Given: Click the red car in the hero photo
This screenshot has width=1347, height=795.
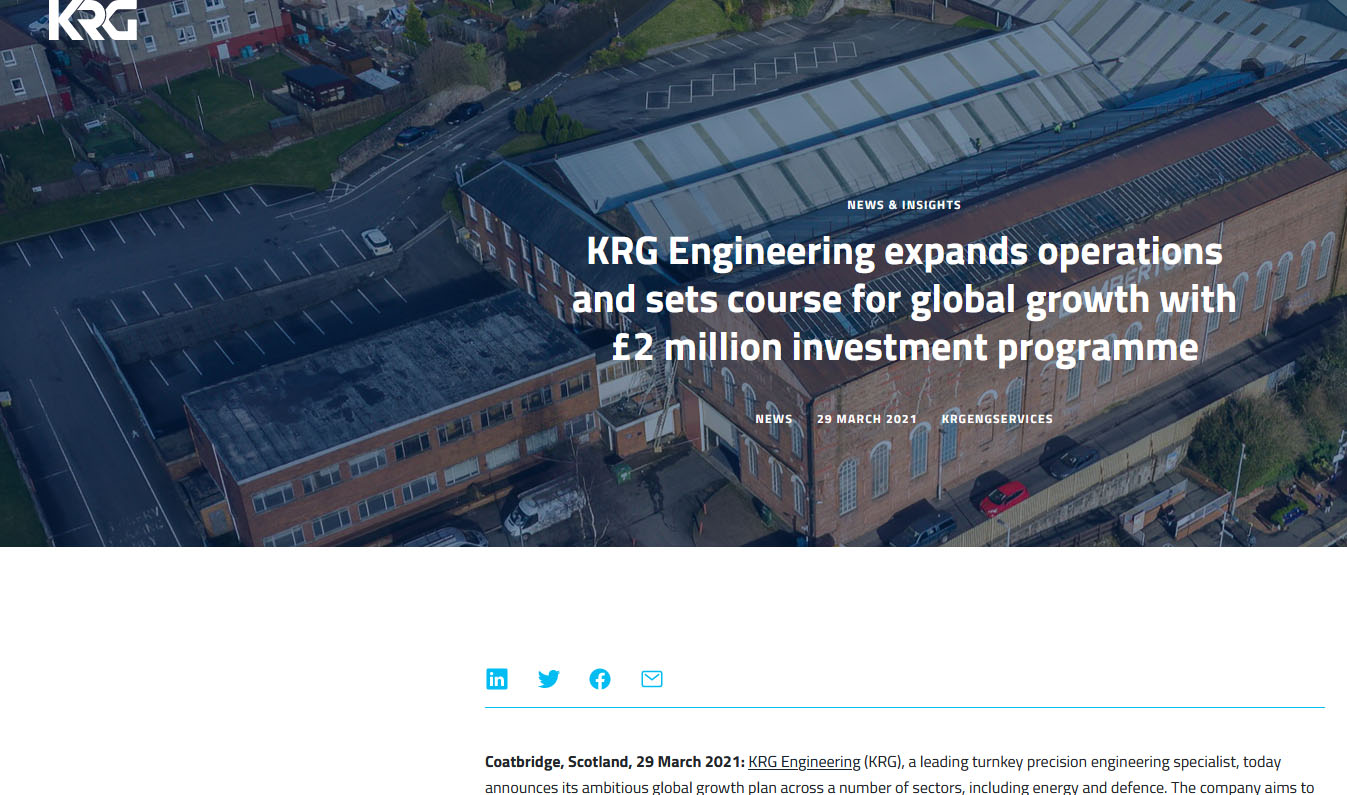Looking at the screenshot, I should point(1003,497).
